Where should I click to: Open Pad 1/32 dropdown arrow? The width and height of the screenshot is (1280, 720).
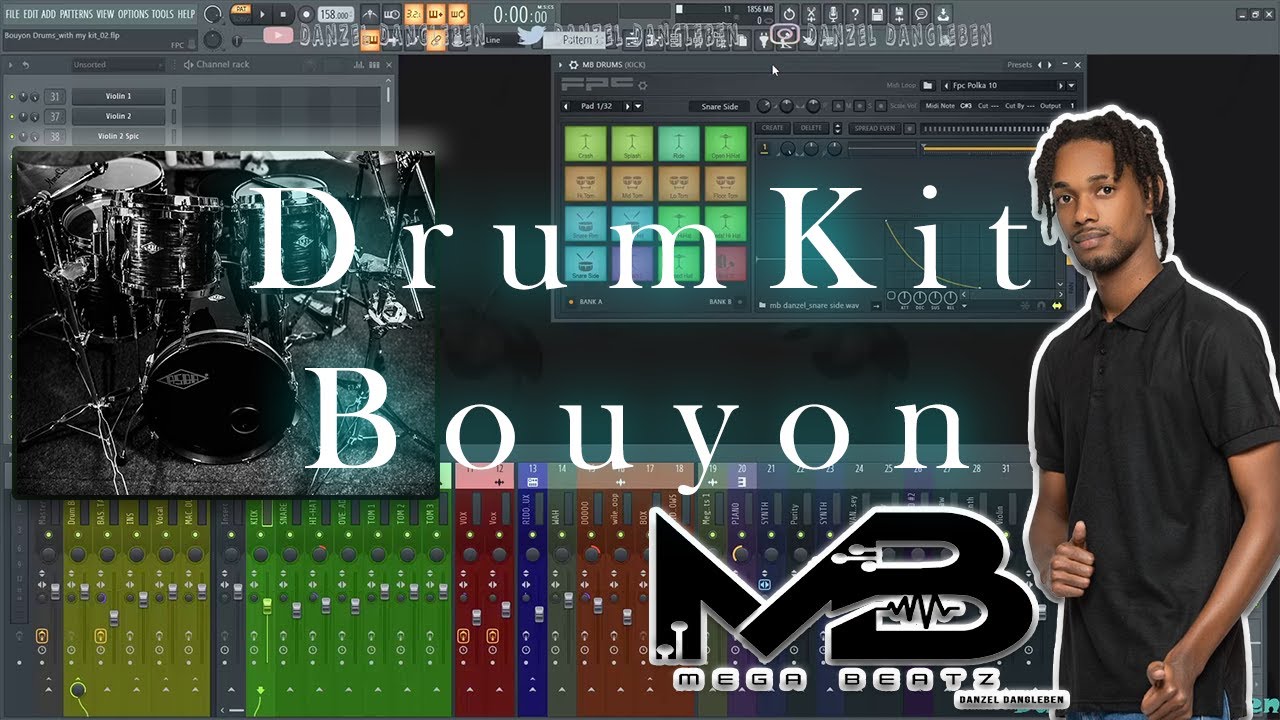point(637,106)
